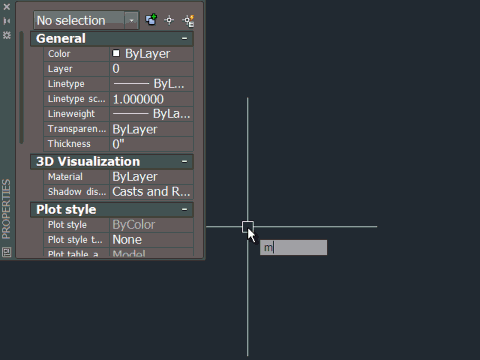Click the Material property label

(x=65, y=177)
